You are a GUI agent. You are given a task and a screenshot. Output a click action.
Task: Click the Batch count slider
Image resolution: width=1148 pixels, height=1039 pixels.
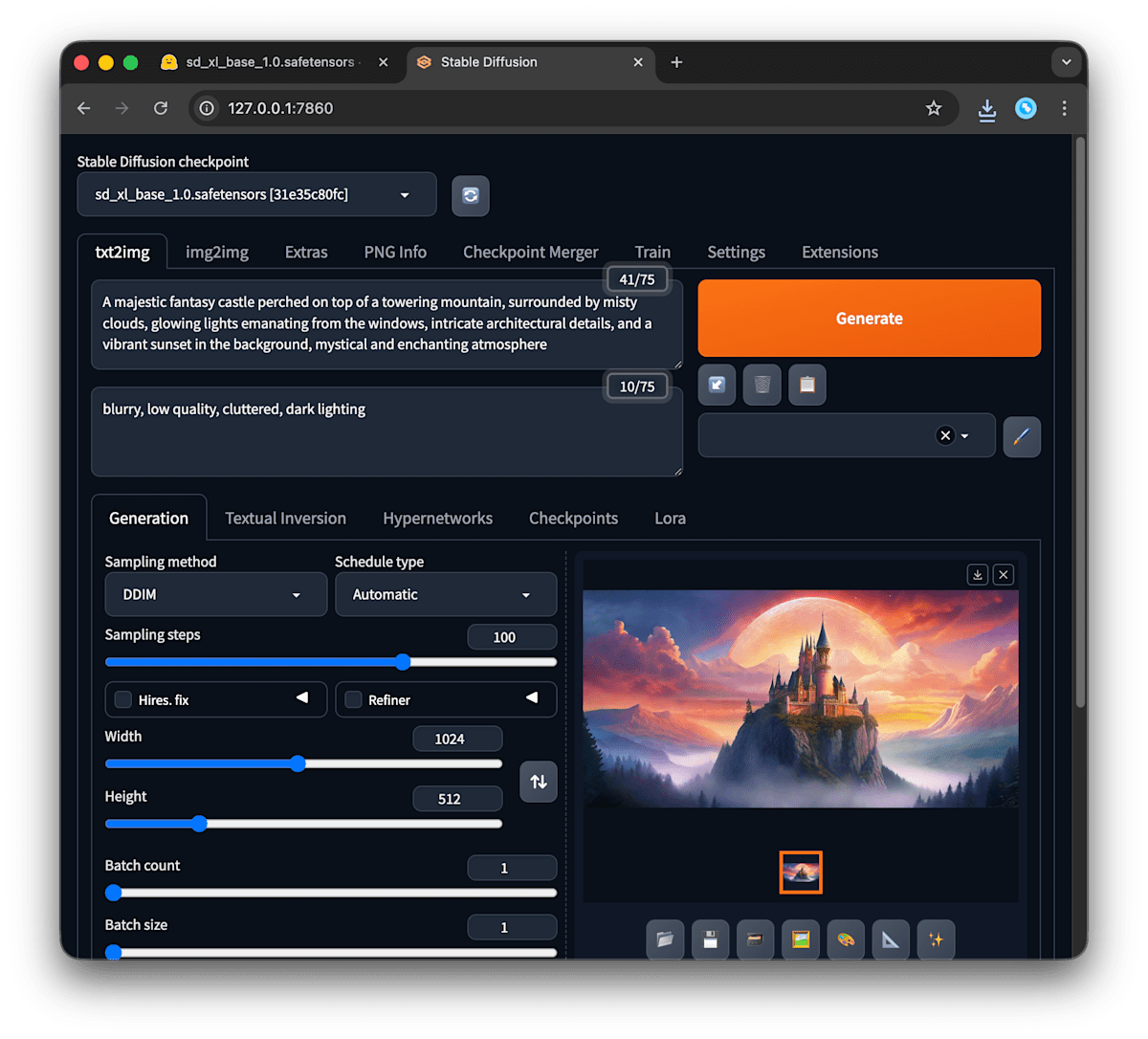click(x=331, y=893)
